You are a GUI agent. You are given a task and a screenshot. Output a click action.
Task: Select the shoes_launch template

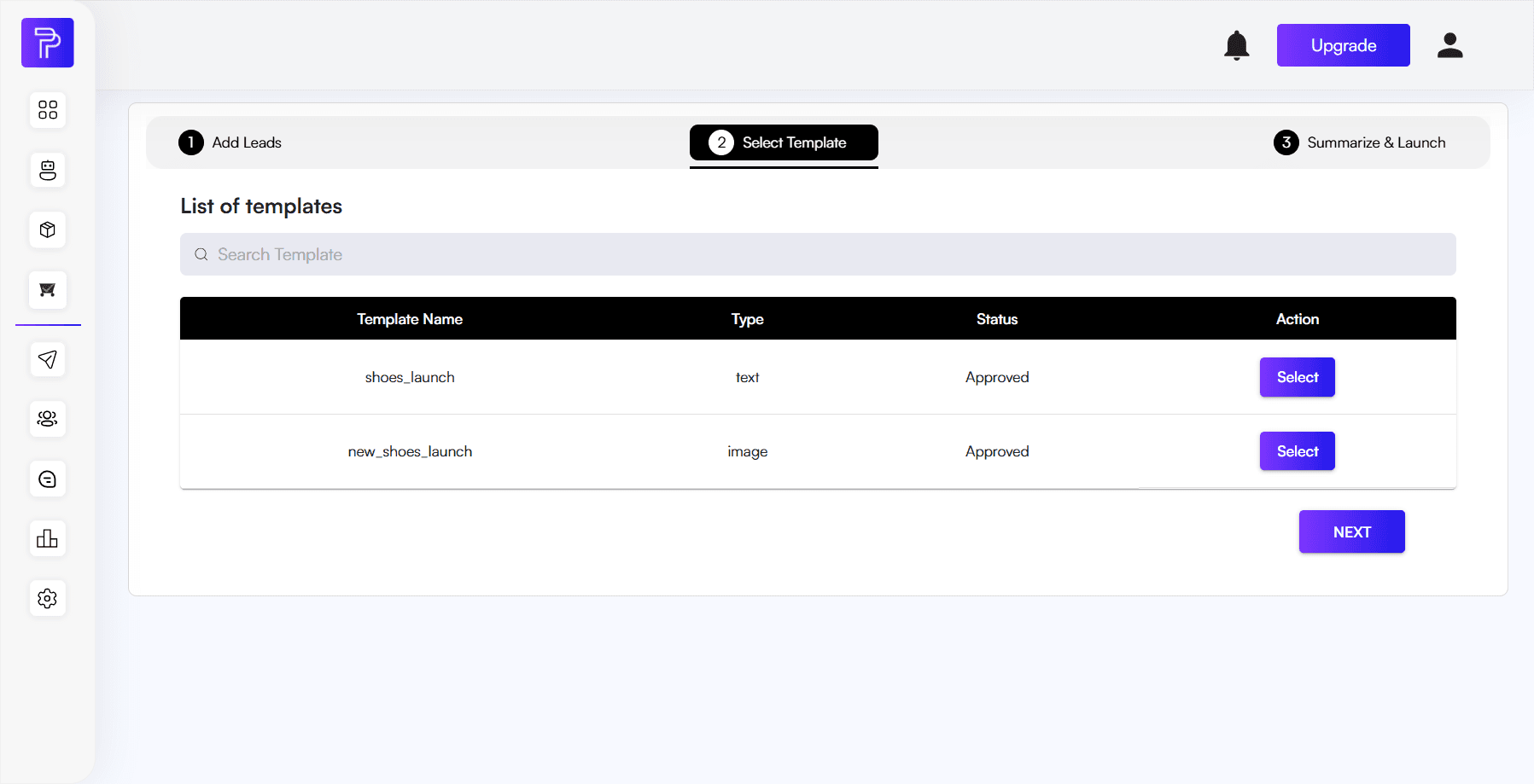tap(1297, 377)
